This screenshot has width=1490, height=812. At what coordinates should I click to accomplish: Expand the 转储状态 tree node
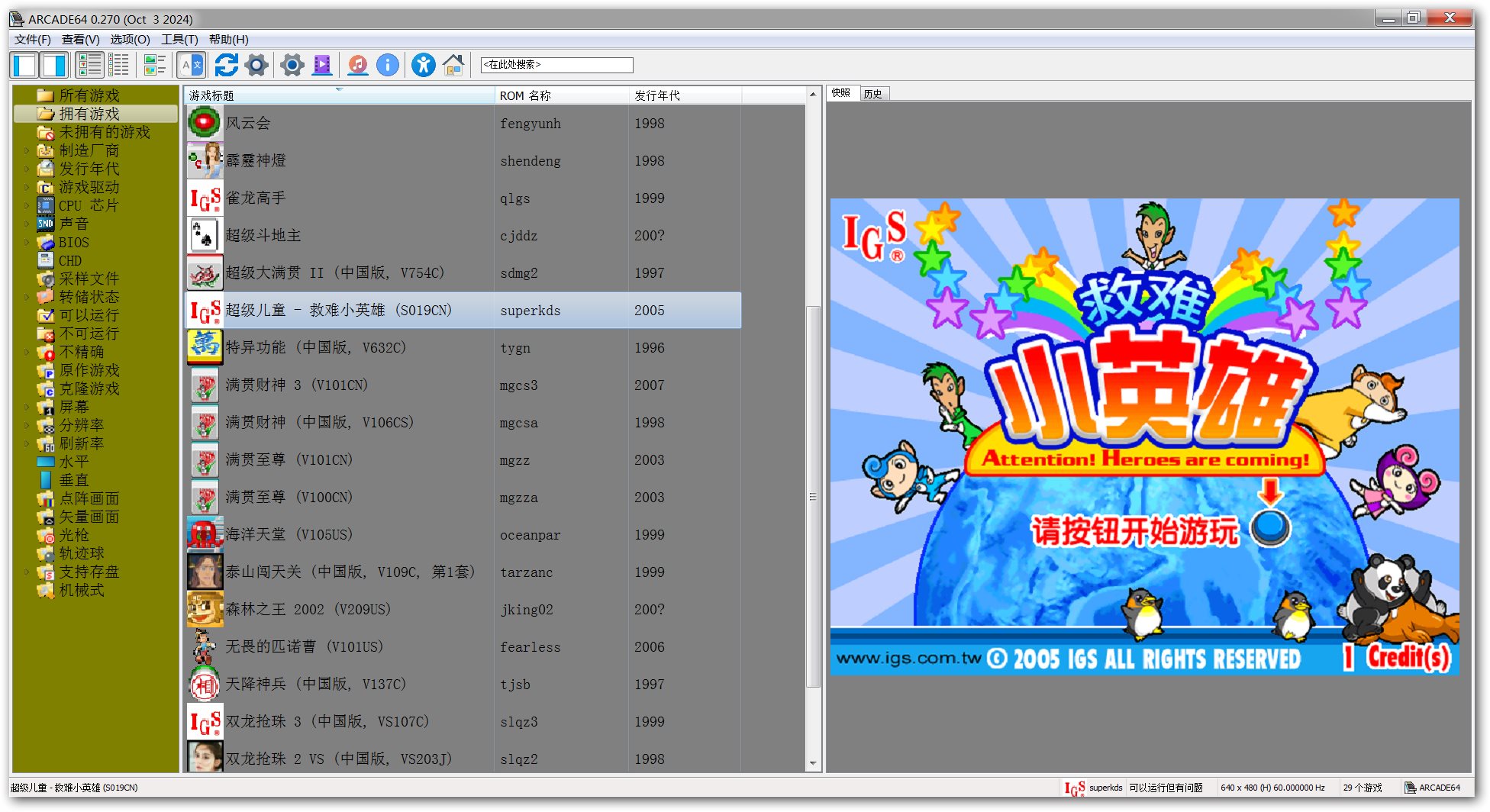pyautogui.click(x=27, y=297)
